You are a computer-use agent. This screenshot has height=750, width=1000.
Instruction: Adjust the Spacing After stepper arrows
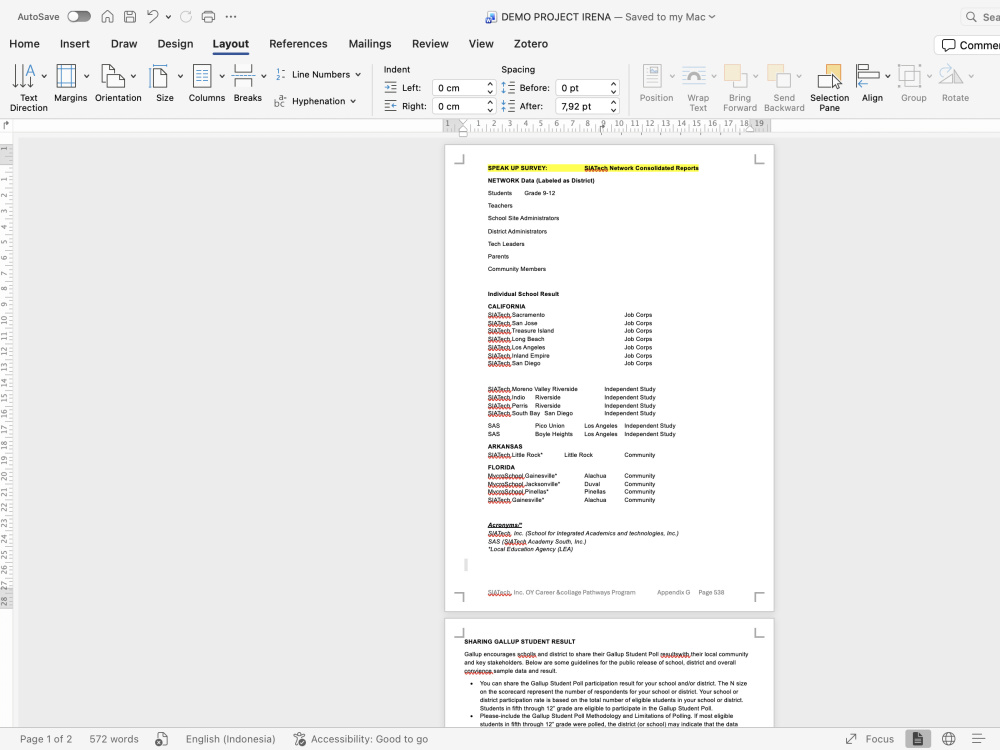click(x=614, y=107)
